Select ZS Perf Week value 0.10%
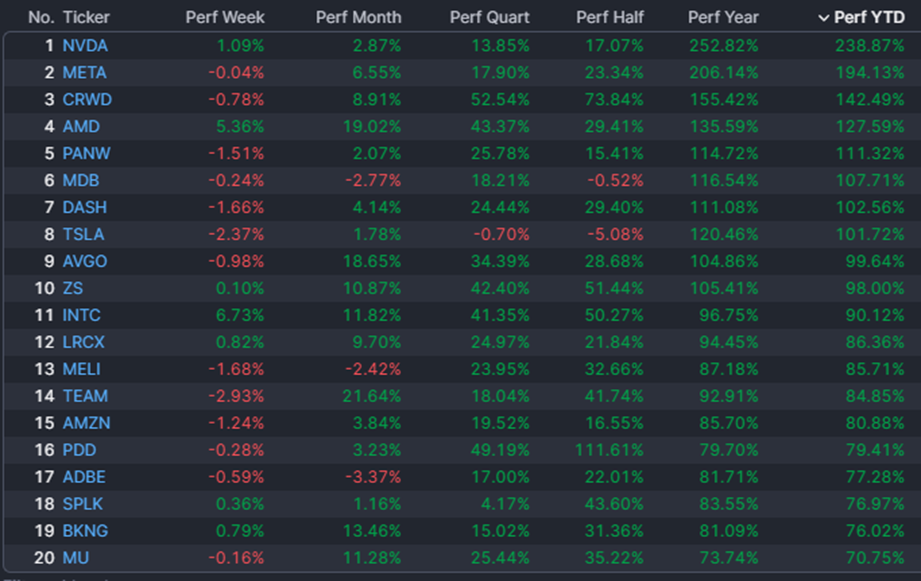Image resolution: width=921 pixels, height=581 pixels. [x=240, y=288]
